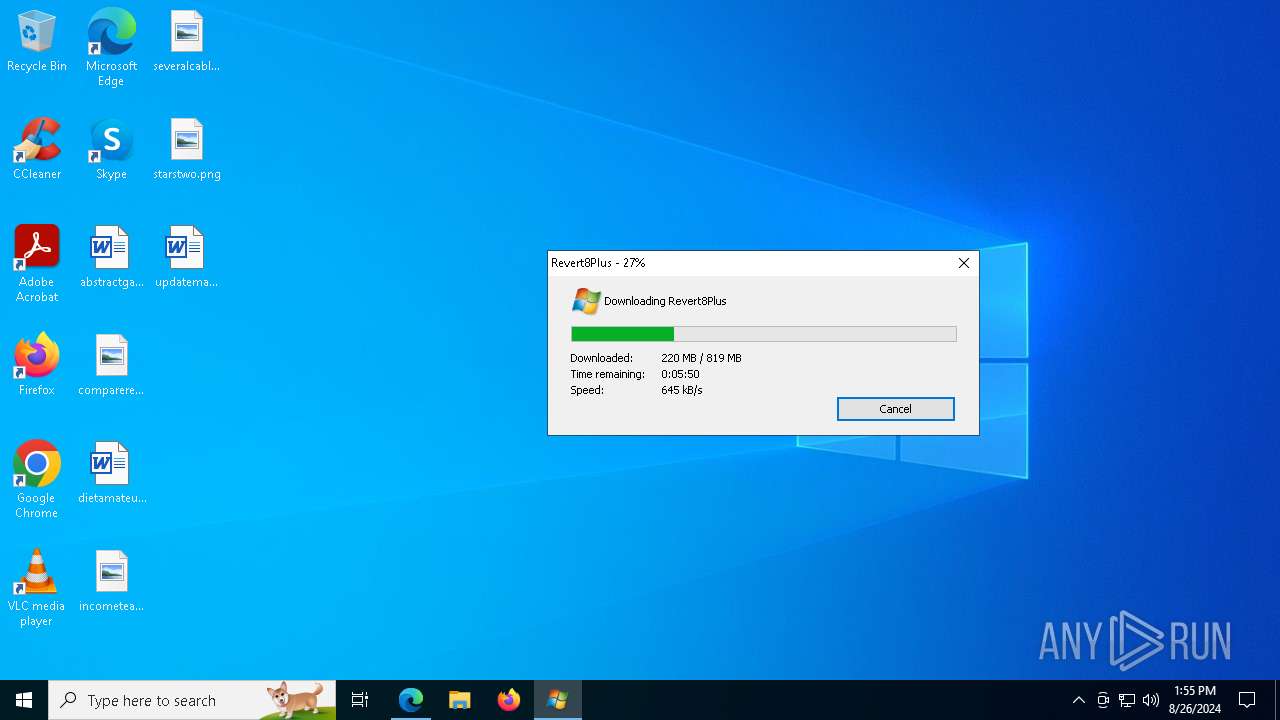Image resolution: width=1280 pixels, height=720 pixels.
Task: Select the Google Chrome desktop shortcut
Action: tap(37, 480)
